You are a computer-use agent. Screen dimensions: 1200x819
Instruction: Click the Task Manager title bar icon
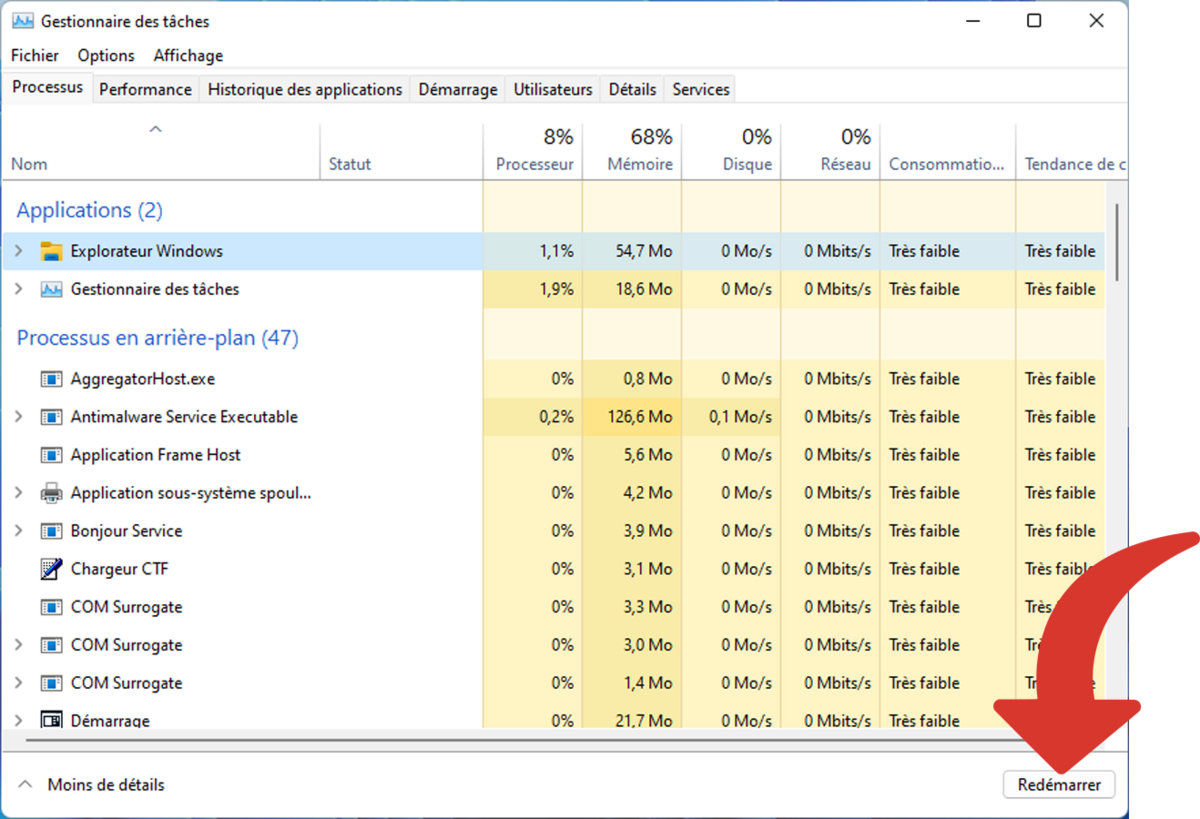click(x=23, y=21)
